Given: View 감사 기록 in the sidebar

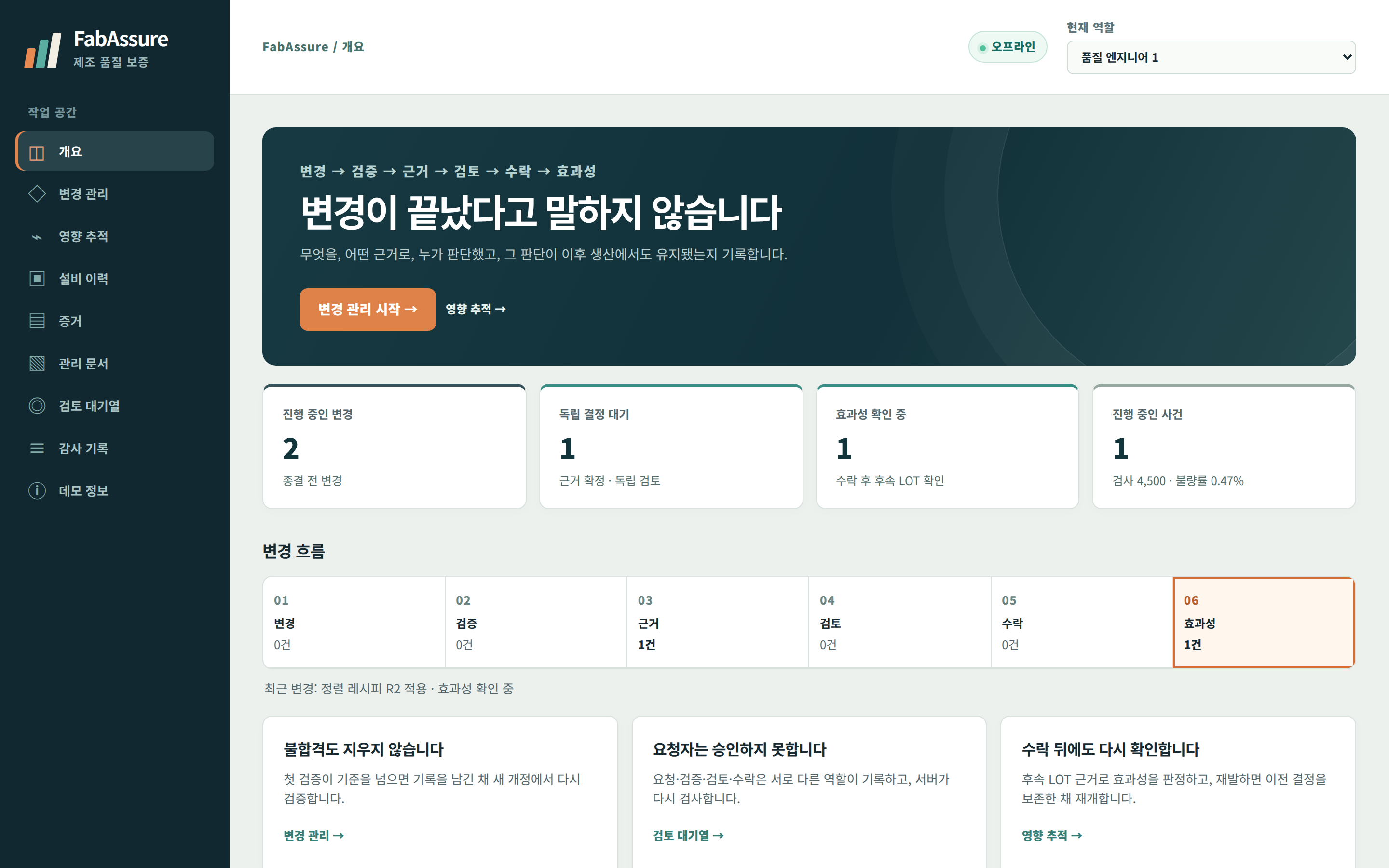Looking at the screenshot, I should click(115, 448).
